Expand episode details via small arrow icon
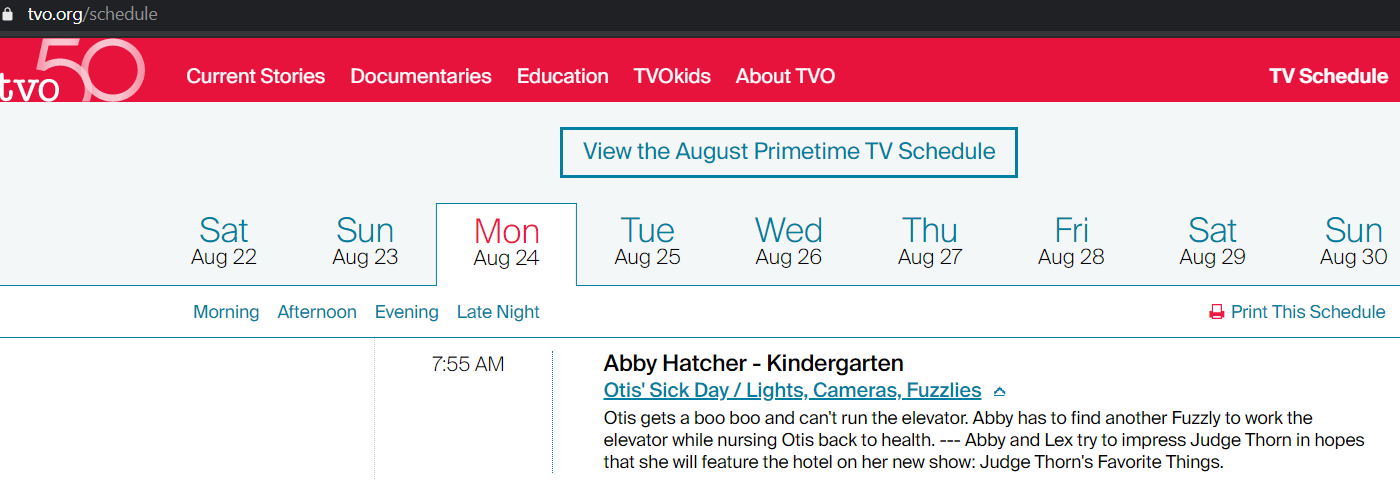1400x480 pixels. pos(999,391)
